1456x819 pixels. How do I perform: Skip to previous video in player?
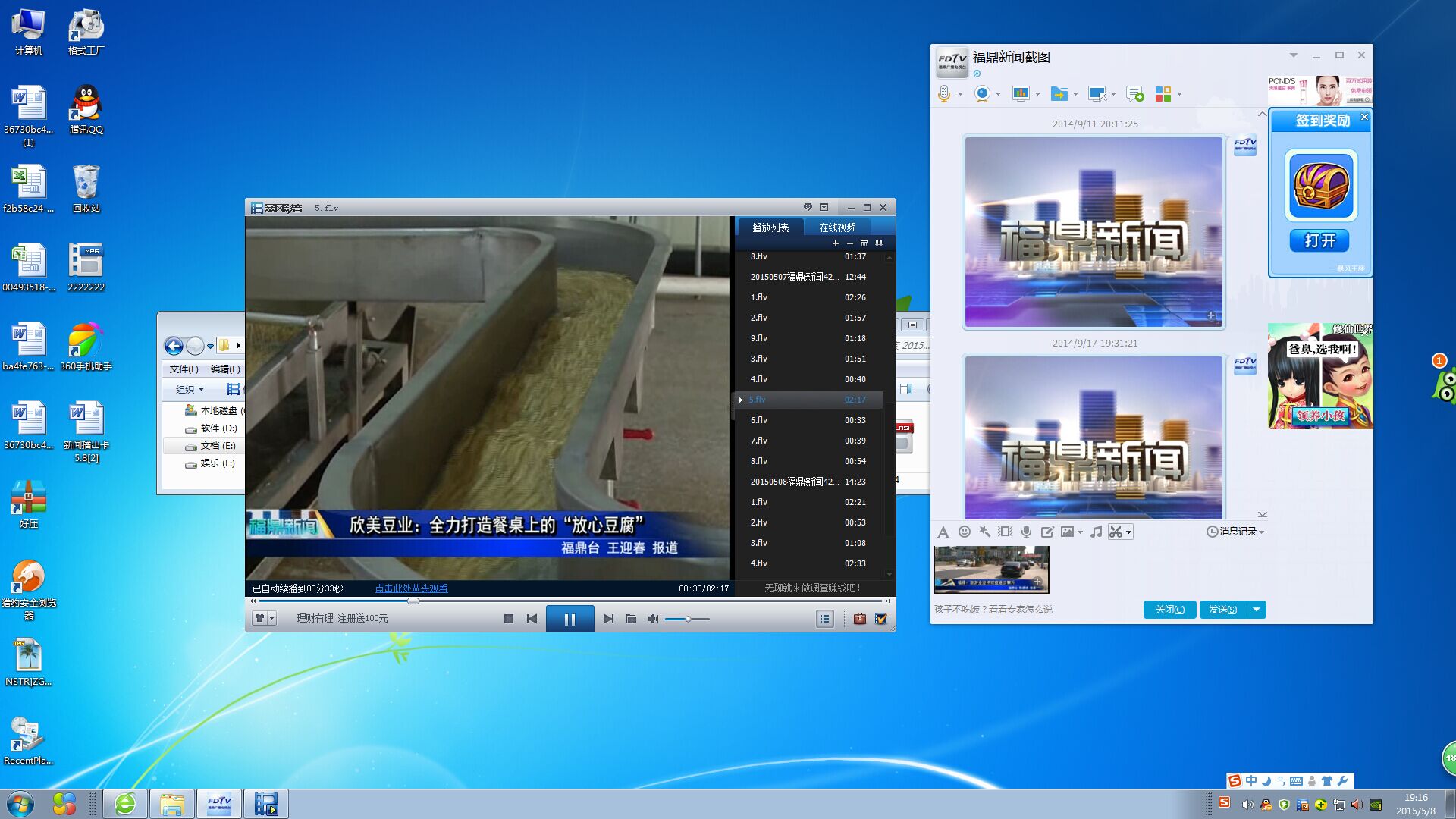click(532, 619)
